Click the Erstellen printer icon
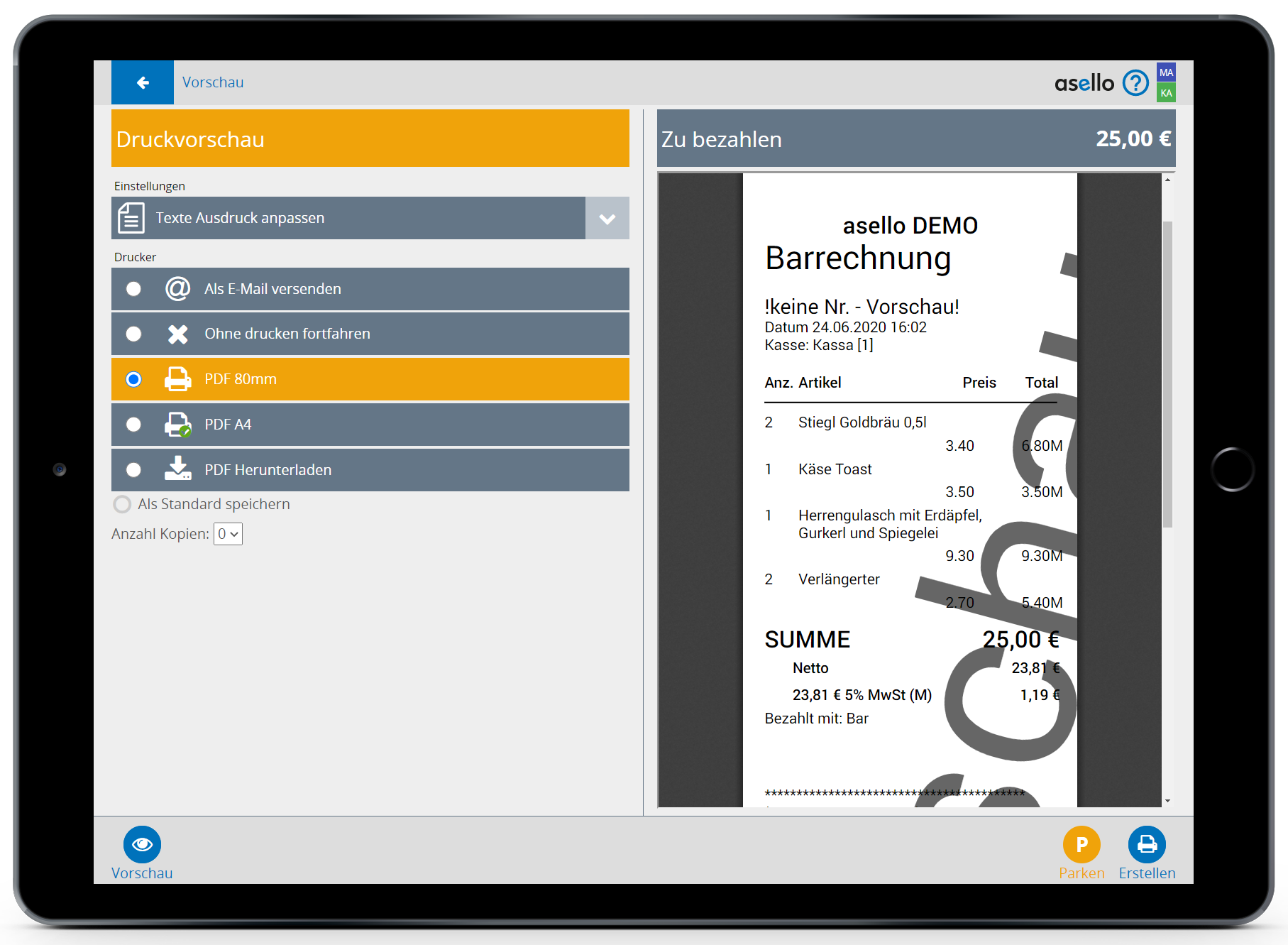The image size is (1288, 945). tap(1147, 844)
